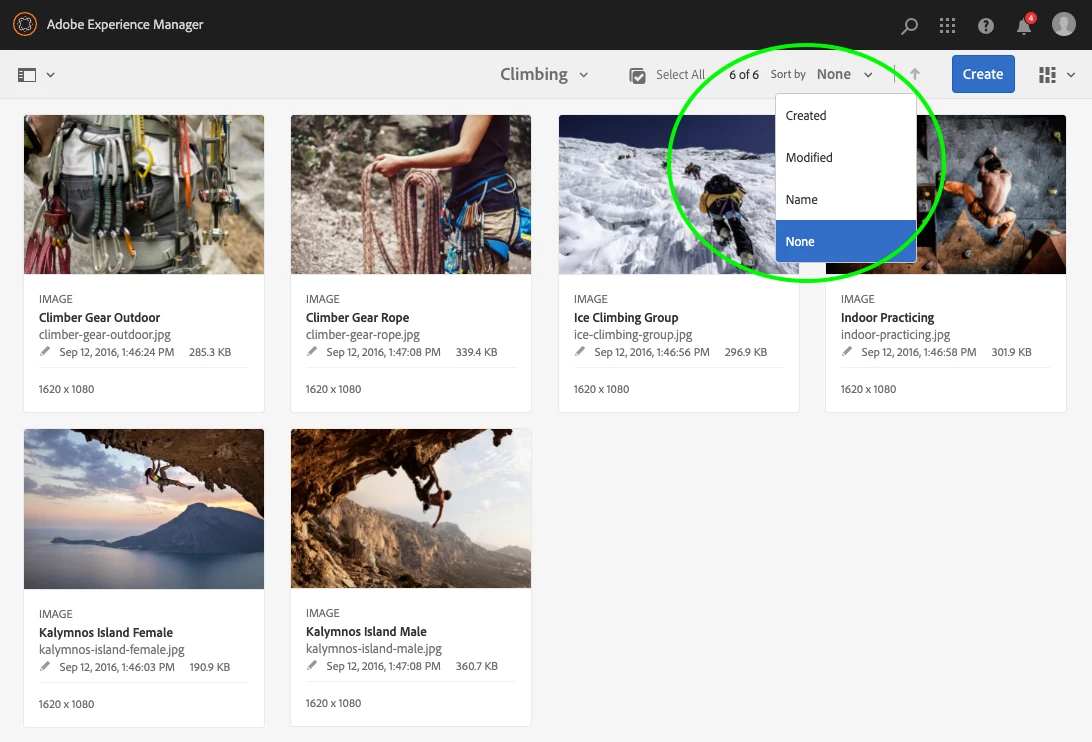
Task: Click the filename kalymnos-island-male.jpg
Action: 374,649
